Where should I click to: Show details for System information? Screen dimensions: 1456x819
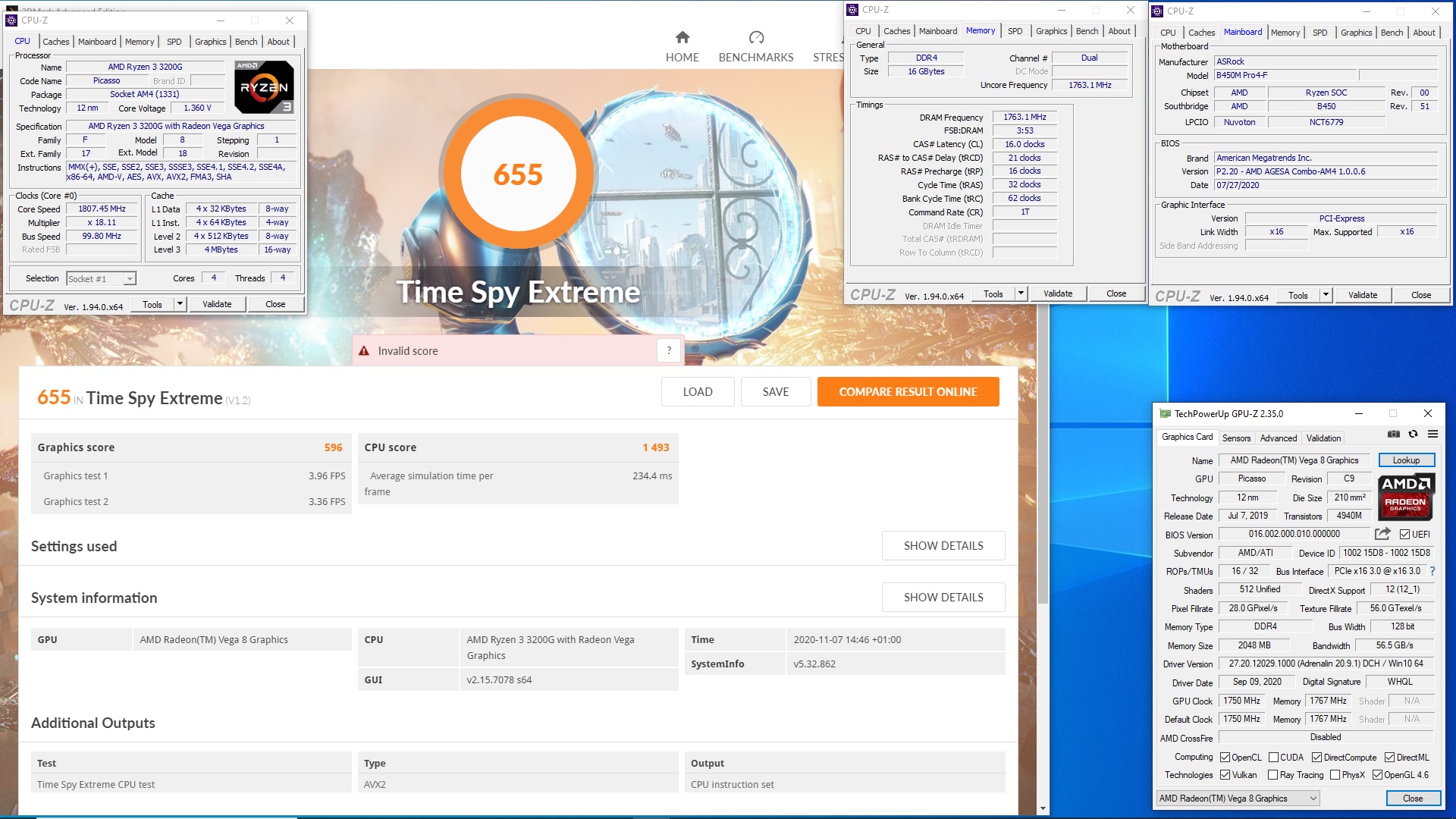943,598
